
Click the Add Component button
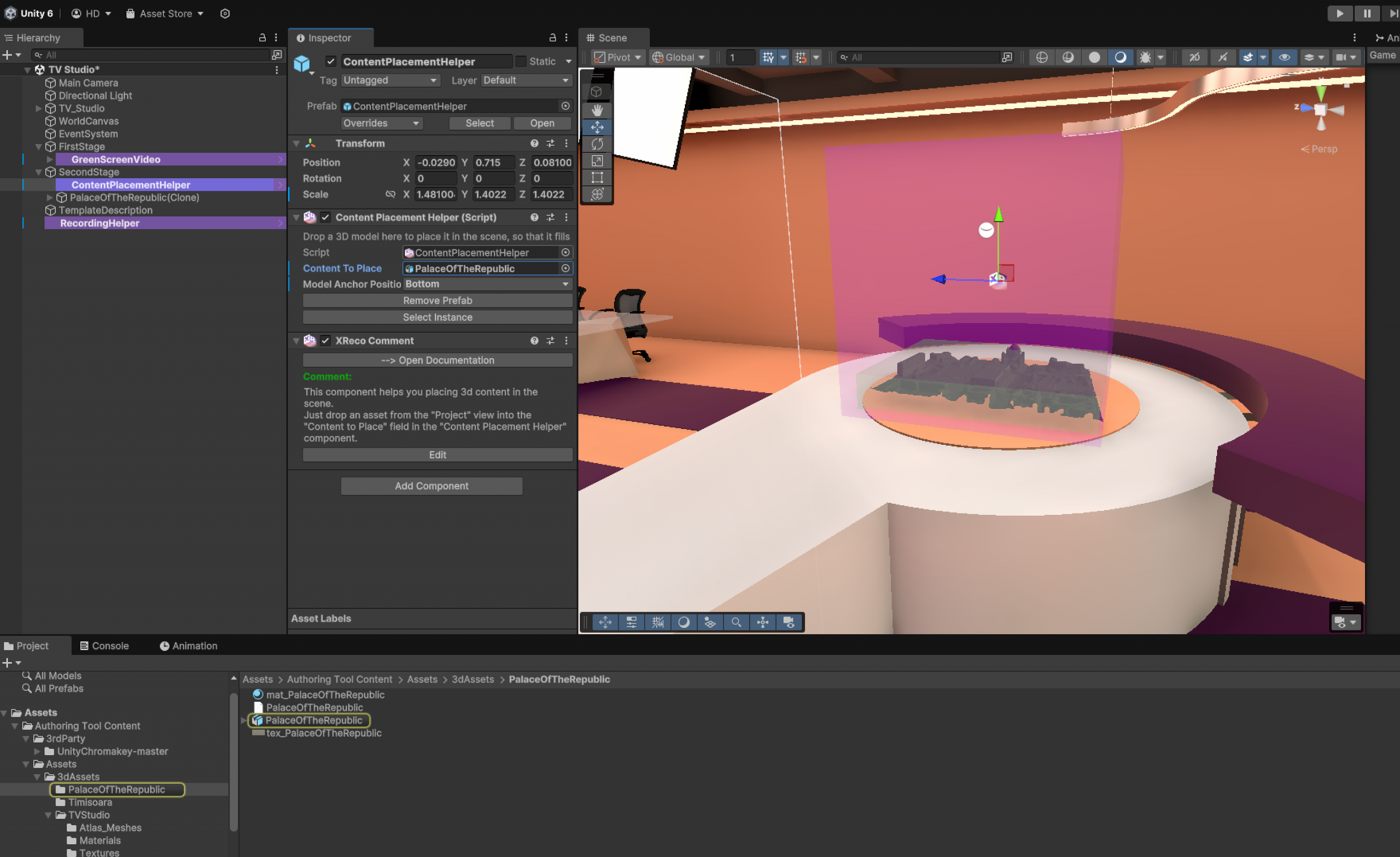431,486
